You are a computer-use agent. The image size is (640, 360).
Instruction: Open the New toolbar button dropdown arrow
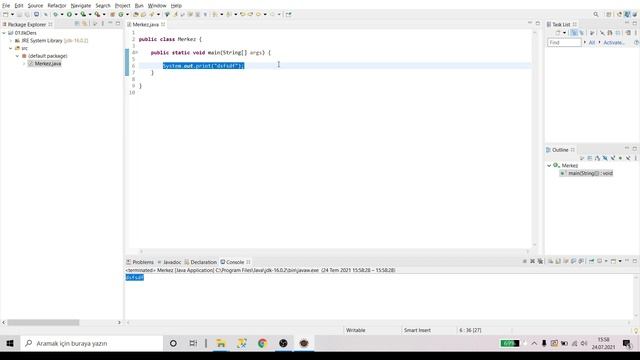[x=12, y=14]
